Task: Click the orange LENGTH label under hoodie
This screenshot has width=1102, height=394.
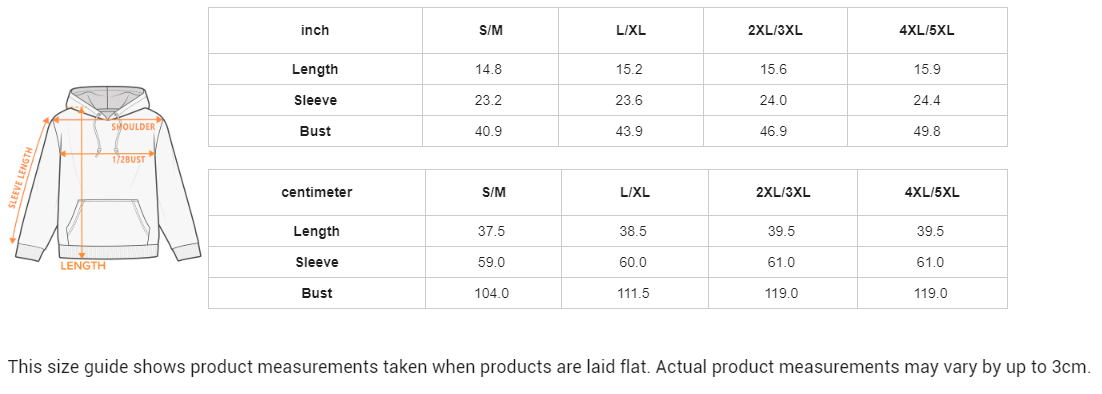Action: point(83,265)
